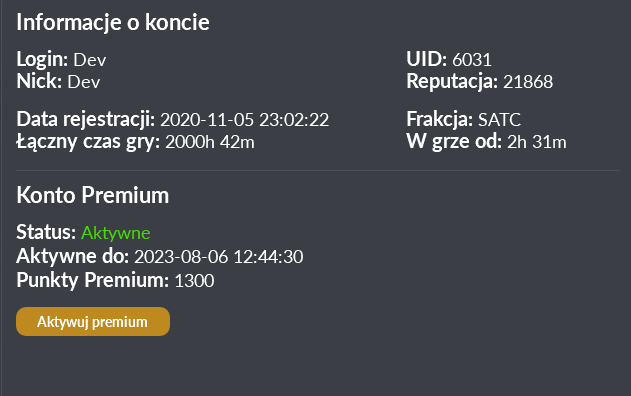The image size is (631, 396).
Task: Click the Konto Premium section heading
Action: [93, 196]
